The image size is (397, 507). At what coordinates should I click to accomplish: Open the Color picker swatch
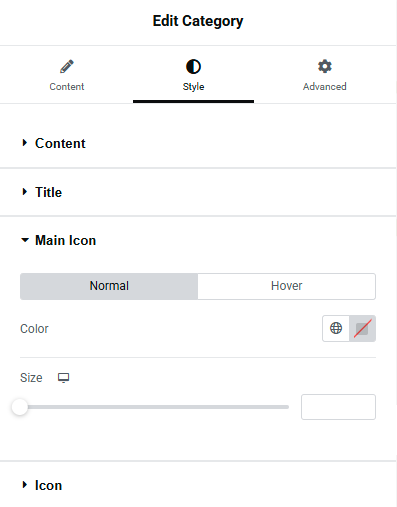pyautogui.click(x=362, y=328)
